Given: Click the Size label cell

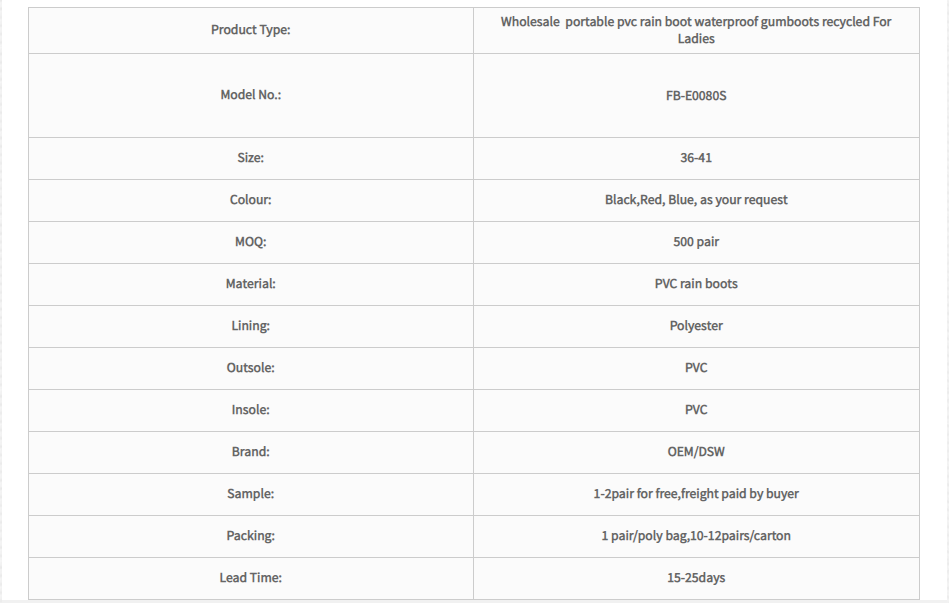Looking at the screenshot, I should pyautogui.click(x=250, y=158).
